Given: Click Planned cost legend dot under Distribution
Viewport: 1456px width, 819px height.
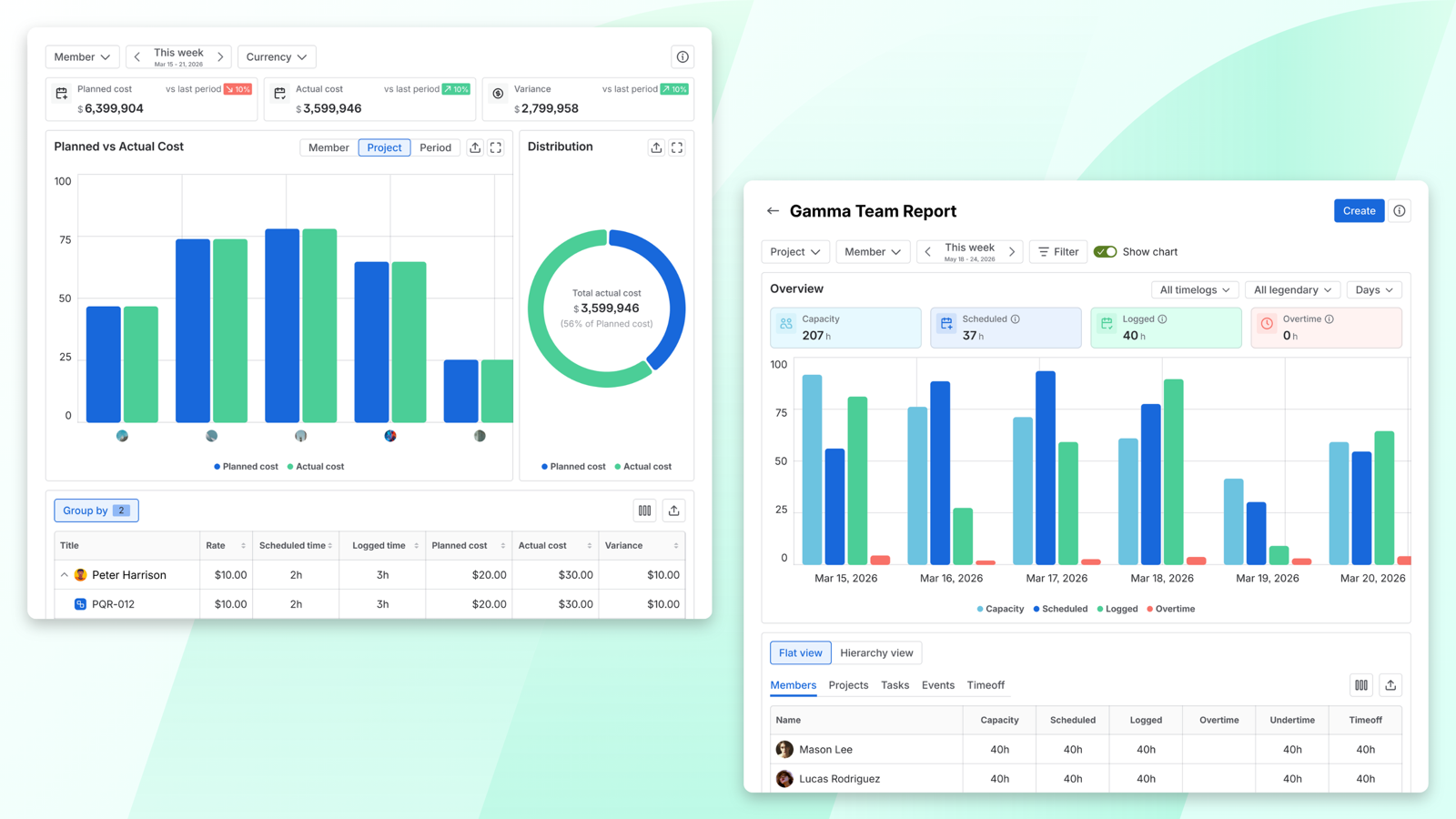Looking at the screenshot, I should point(544,467).
